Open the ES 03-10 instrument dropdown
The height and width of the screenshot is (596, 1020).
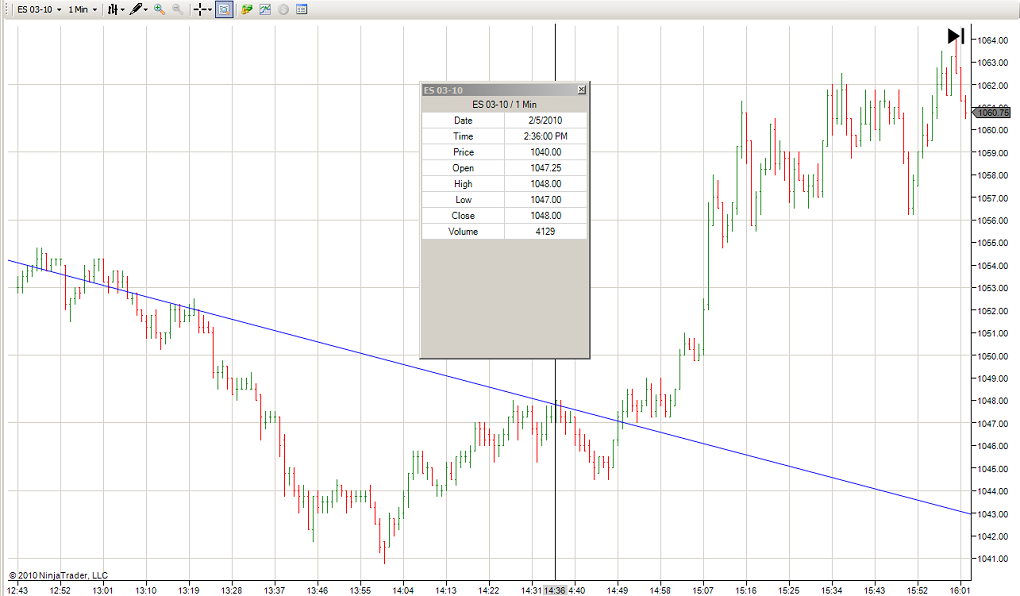pos(39,10)
